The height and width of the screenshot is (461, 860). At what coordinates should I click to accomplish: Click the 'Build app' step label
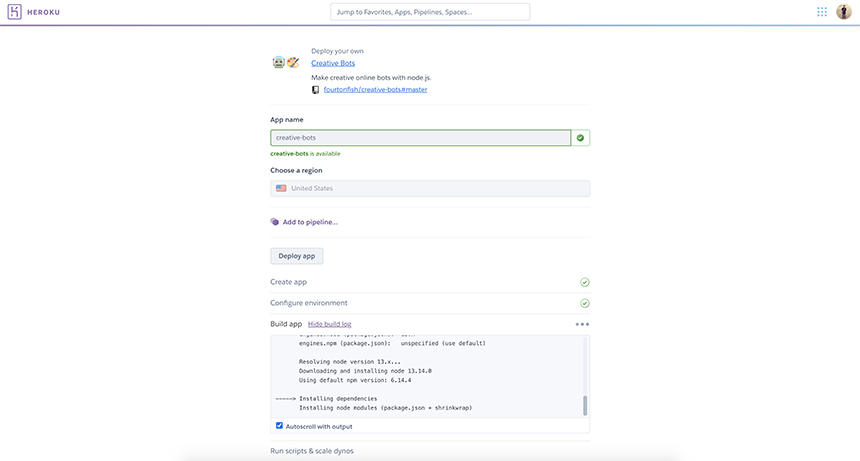pyautogui.click(x=286, y=324)
